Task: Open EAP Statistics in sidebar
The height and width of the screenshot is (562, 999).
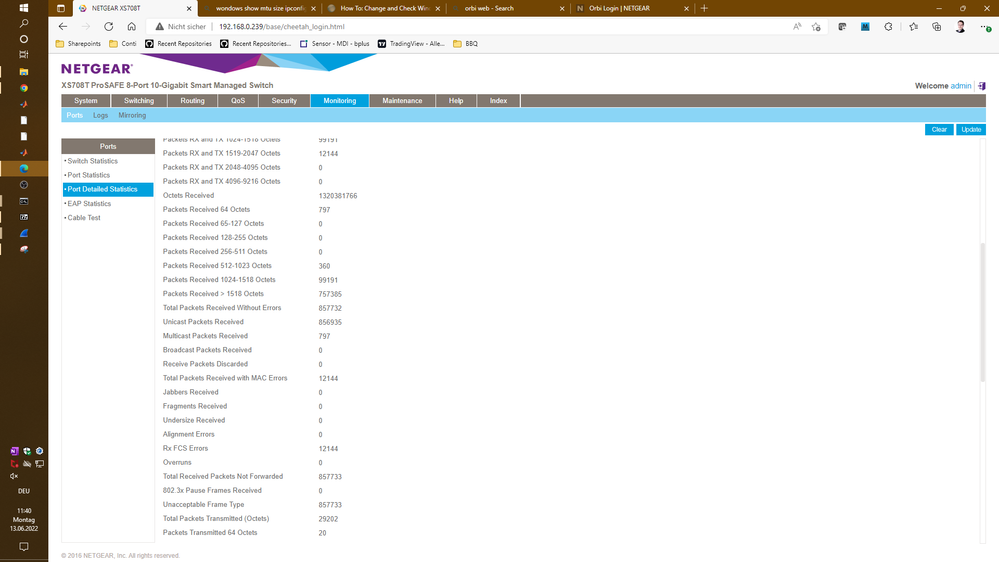Action: (x=89, y=204)
